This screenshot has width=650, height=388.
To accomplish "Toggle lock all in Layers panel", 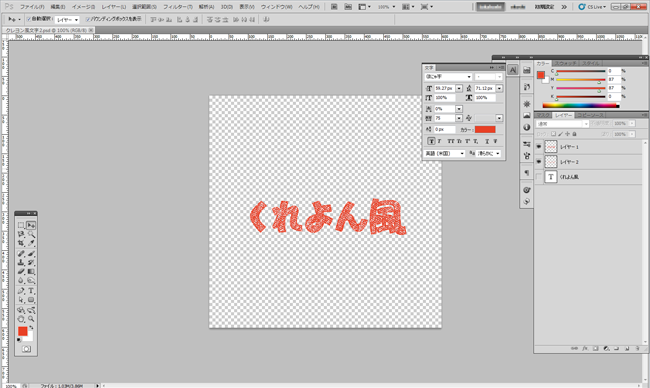I will click(575, 134).
